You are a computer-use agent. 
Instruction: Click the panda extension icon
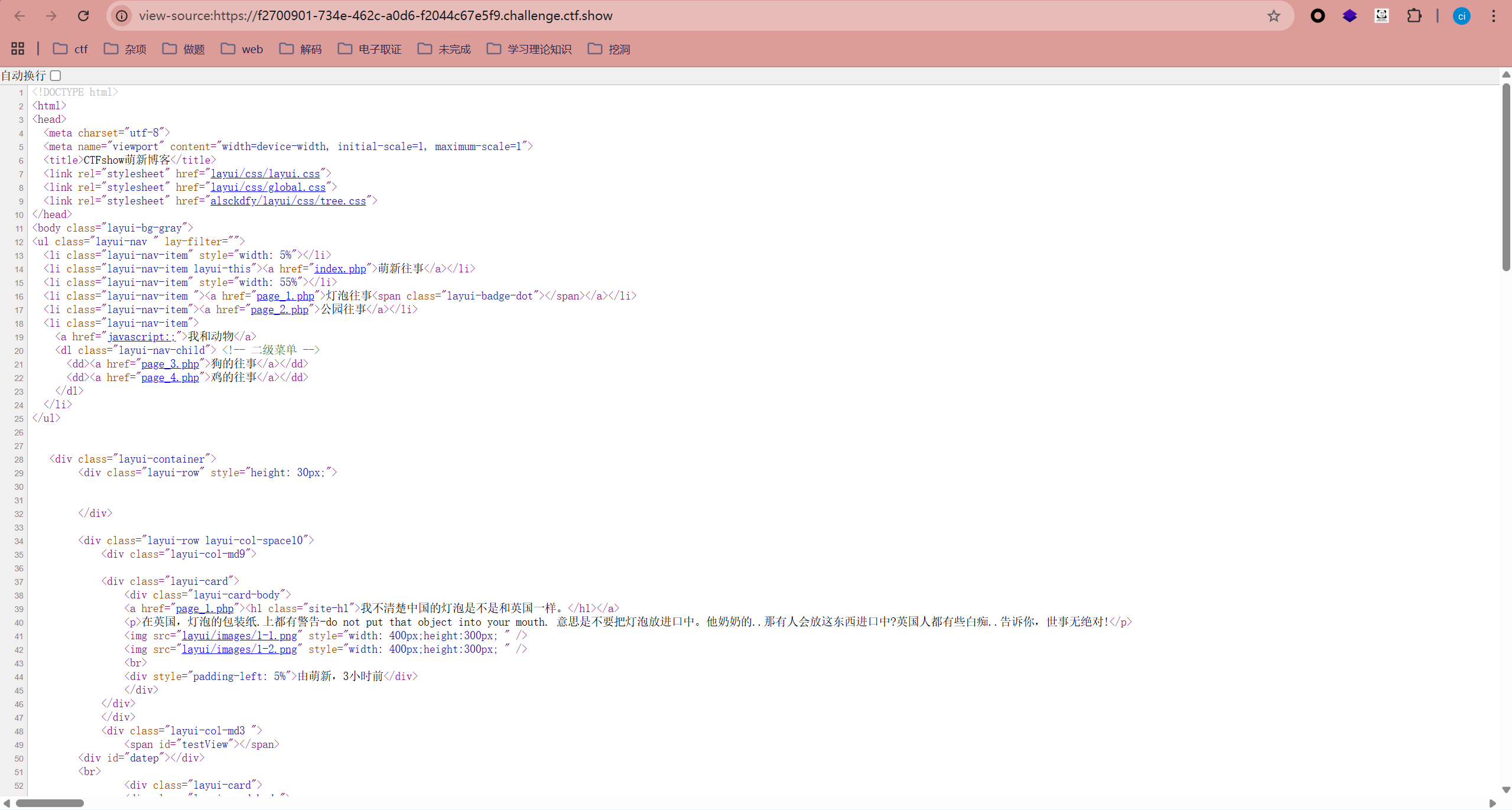[1381, 16]
